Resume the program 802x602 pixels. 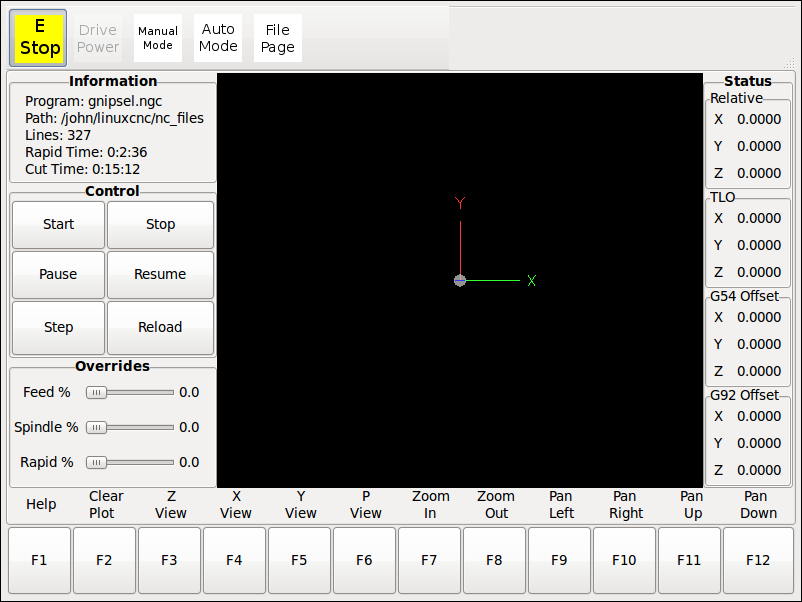(161, 275)
